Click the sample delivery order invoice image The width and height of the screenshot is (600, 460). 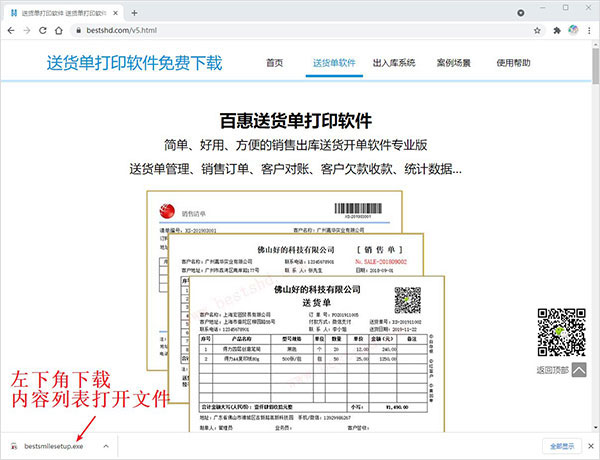(295, 311)
